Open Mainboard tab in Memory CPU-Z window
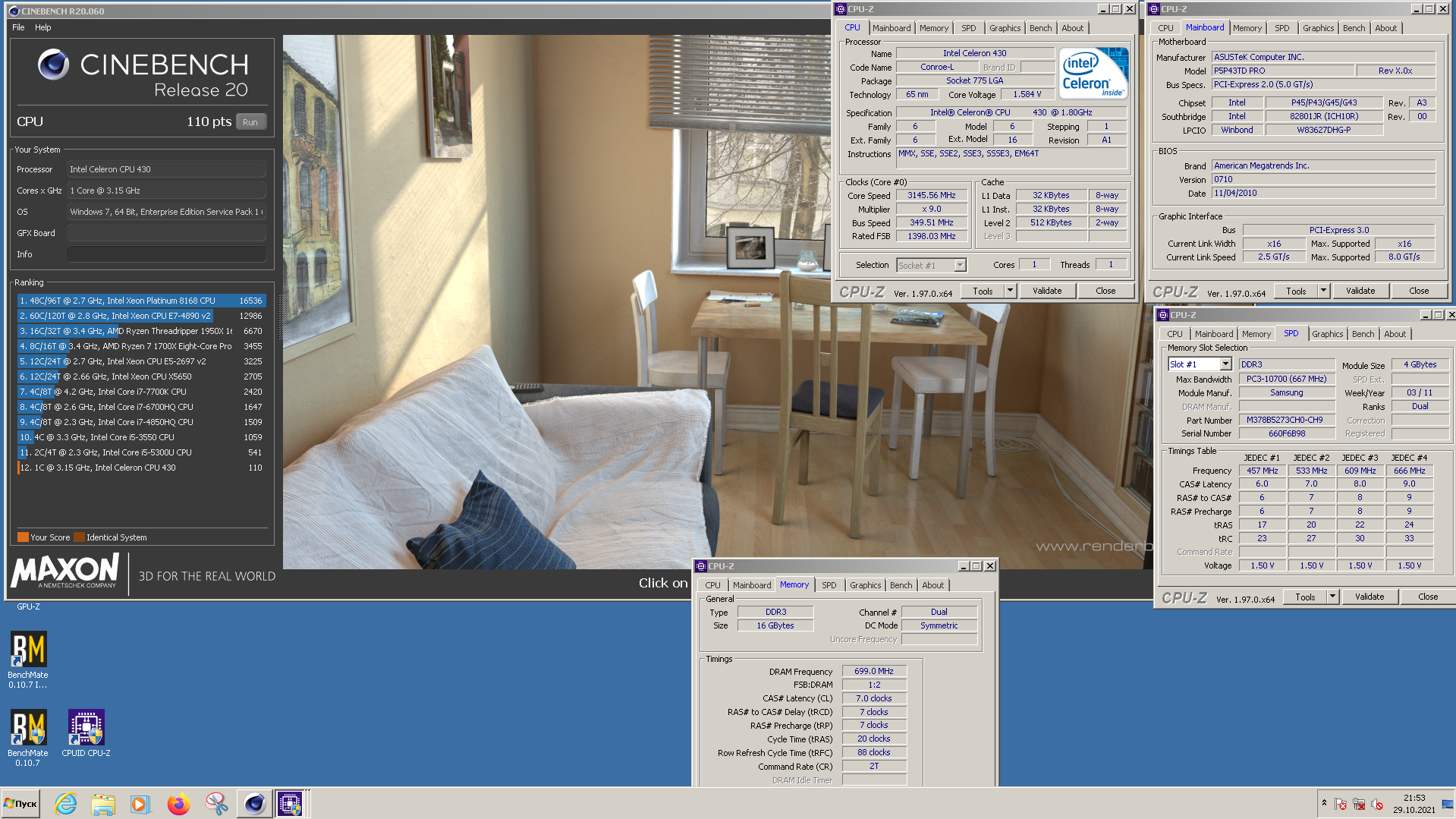Viewport: 1456px width, 819px height. tap(751, 585)
